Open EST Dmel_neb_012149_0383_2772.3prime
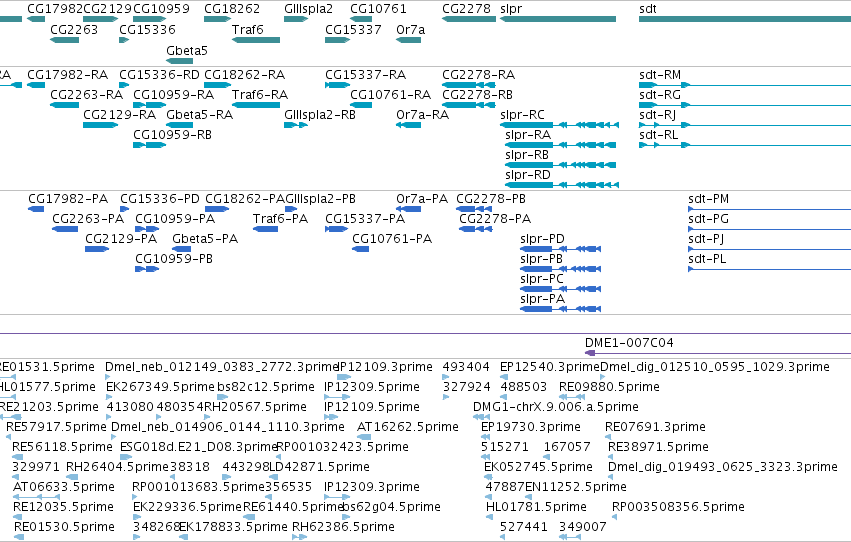 (221, 367)
